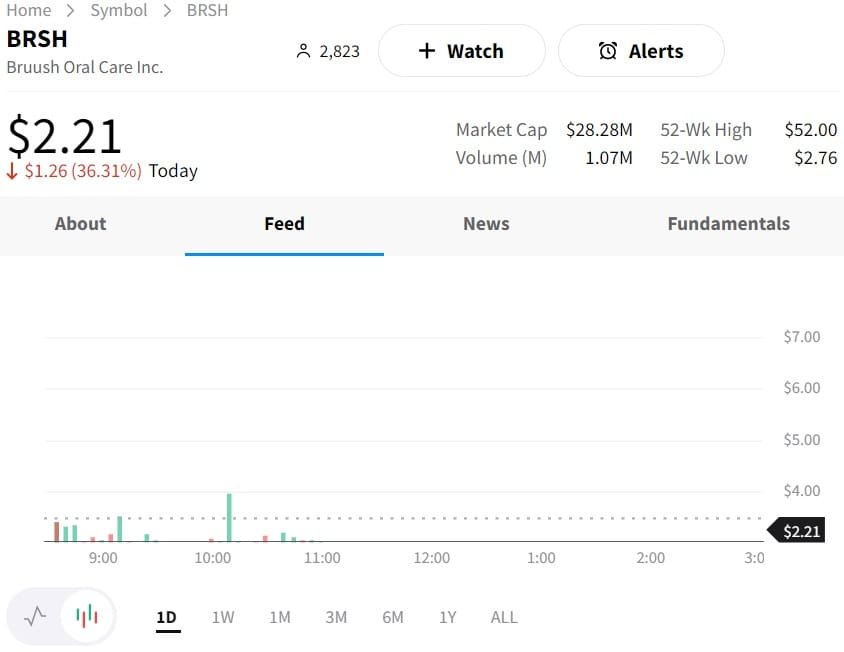This screenshot has height=652, width=844.
Task: Select the 1D time range
Action: [x=166, y=617]
